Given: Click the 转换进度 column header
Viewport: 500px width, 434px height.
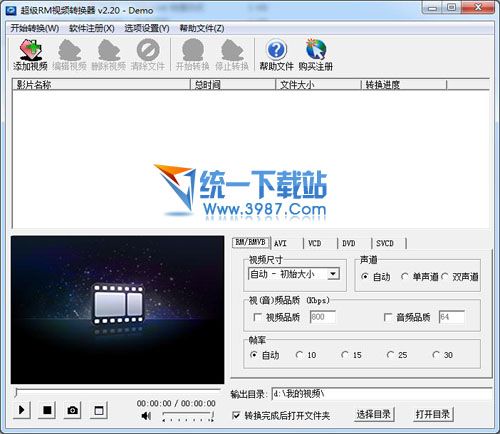Looking at the screenshot, I should [x=404, y=85].
